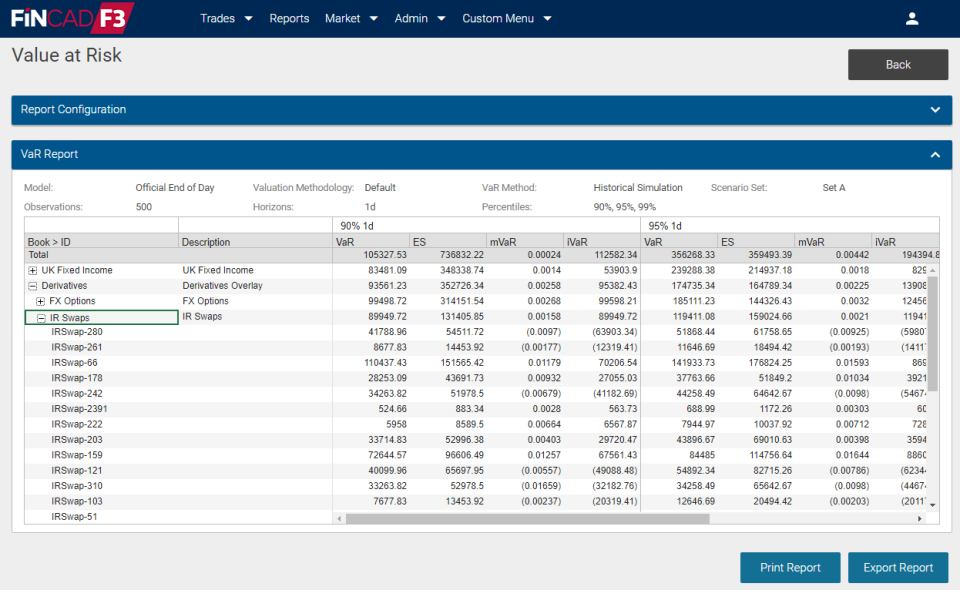The height and width of the screenshot is (590, 960).
Task: Open the Admin menu
Action: [412, 18]
